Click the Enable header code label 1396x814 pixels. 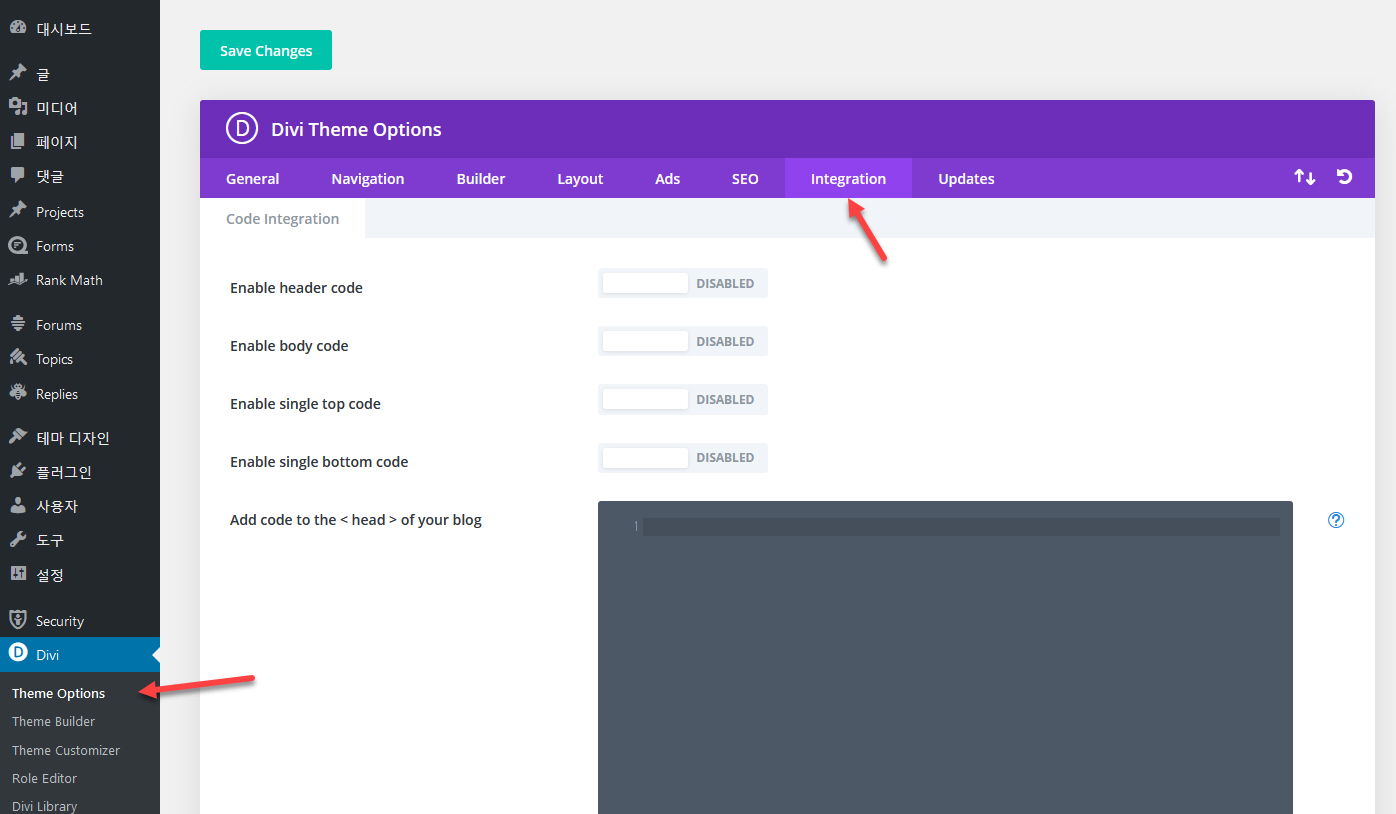click(296, 287)
